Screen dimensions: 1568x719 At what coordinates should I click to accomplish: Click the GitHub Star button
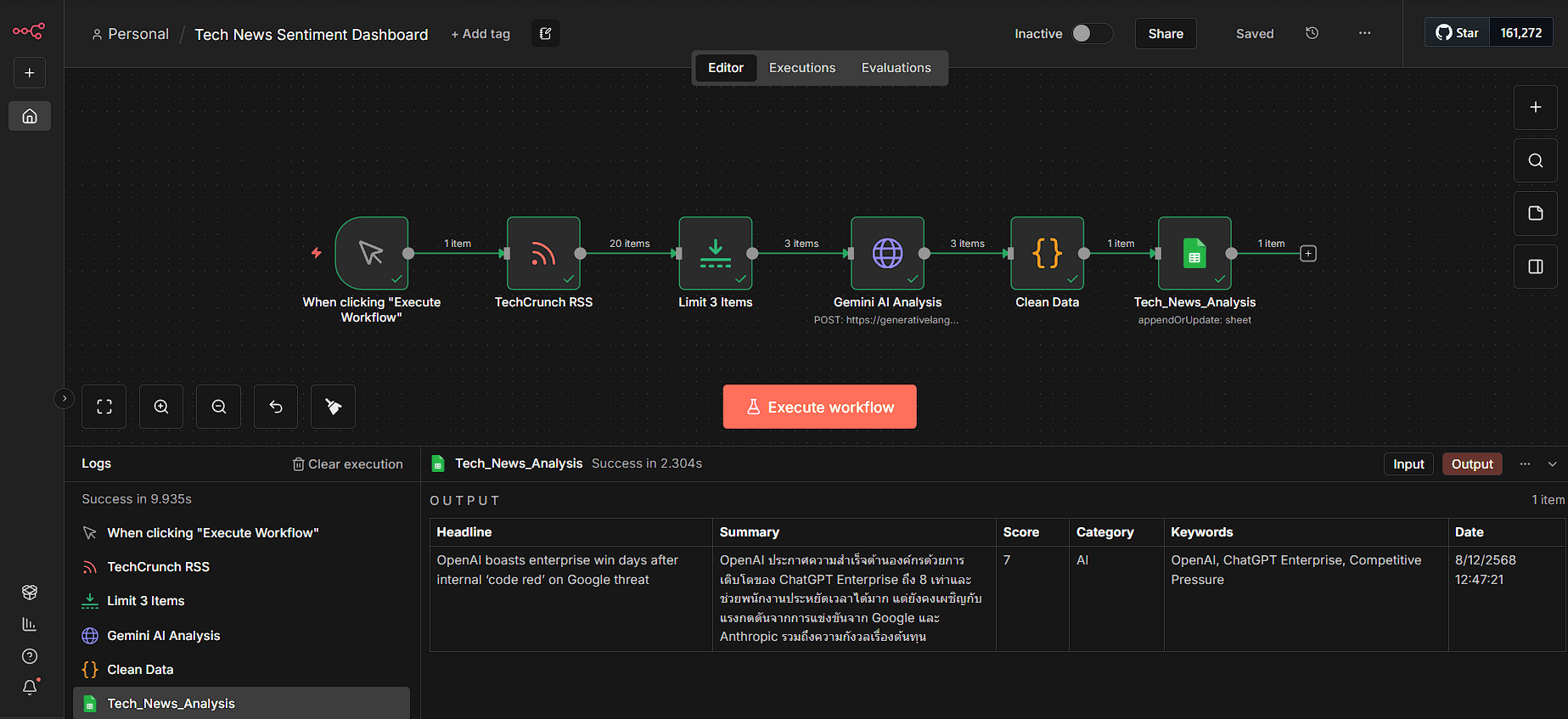[x=1458, y=33]
